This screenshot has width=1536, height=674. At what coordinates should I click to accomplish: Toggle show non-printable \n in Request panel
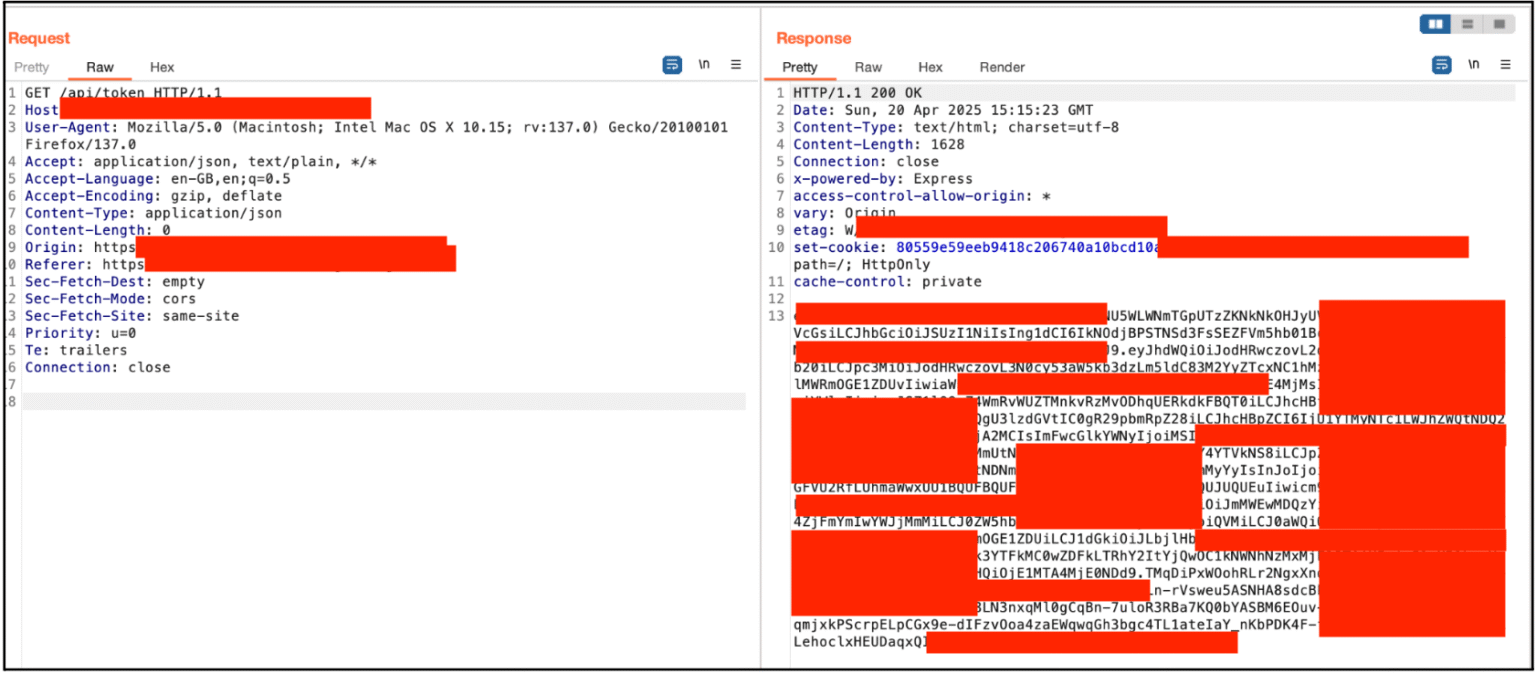(x=704, y=65)
